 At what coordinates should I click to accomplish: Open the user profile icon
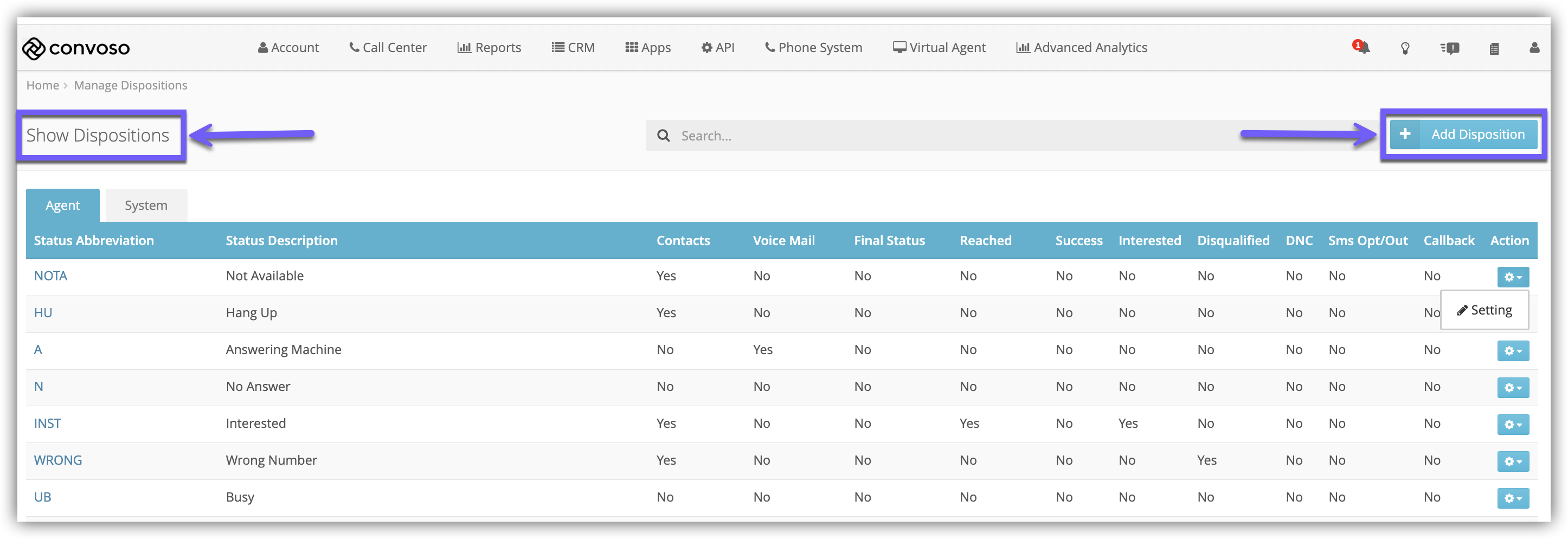(1534, 48)
